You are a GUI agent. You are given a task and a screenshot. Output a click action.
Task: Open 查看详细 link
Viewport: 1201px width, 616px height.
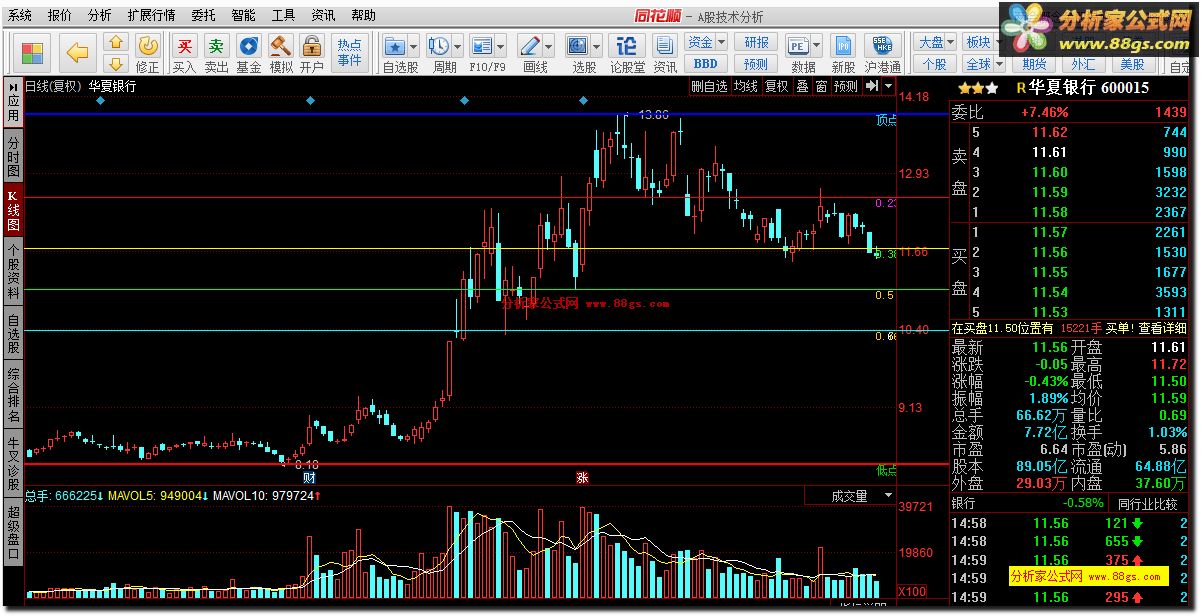click(1161, 328)
